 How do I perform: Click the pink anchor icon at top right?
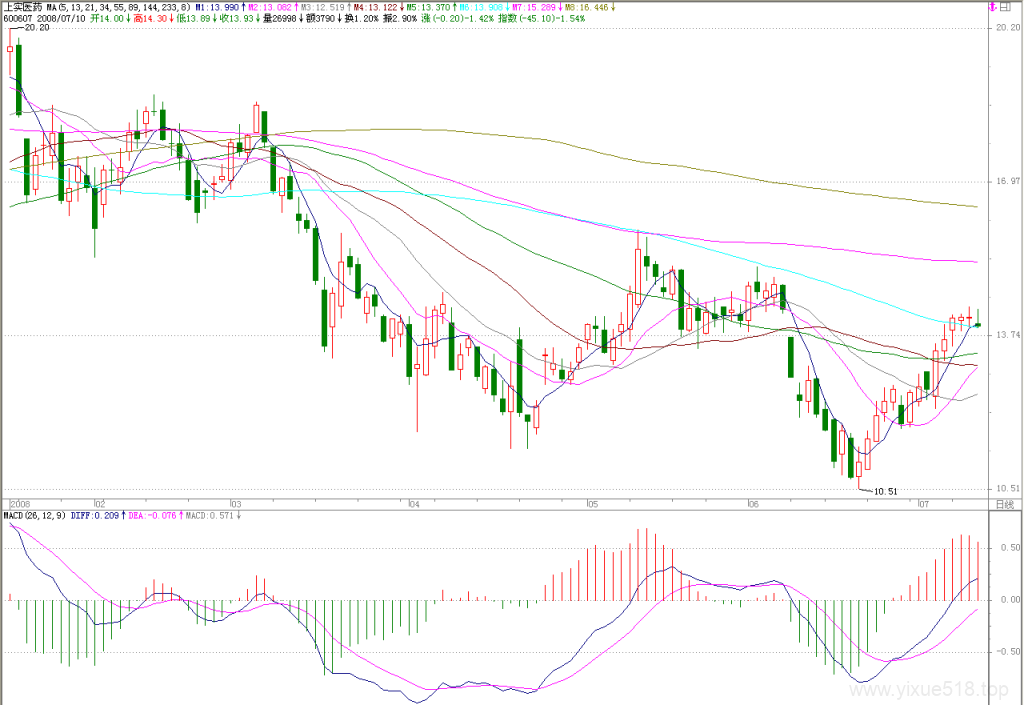click(993, 7)
